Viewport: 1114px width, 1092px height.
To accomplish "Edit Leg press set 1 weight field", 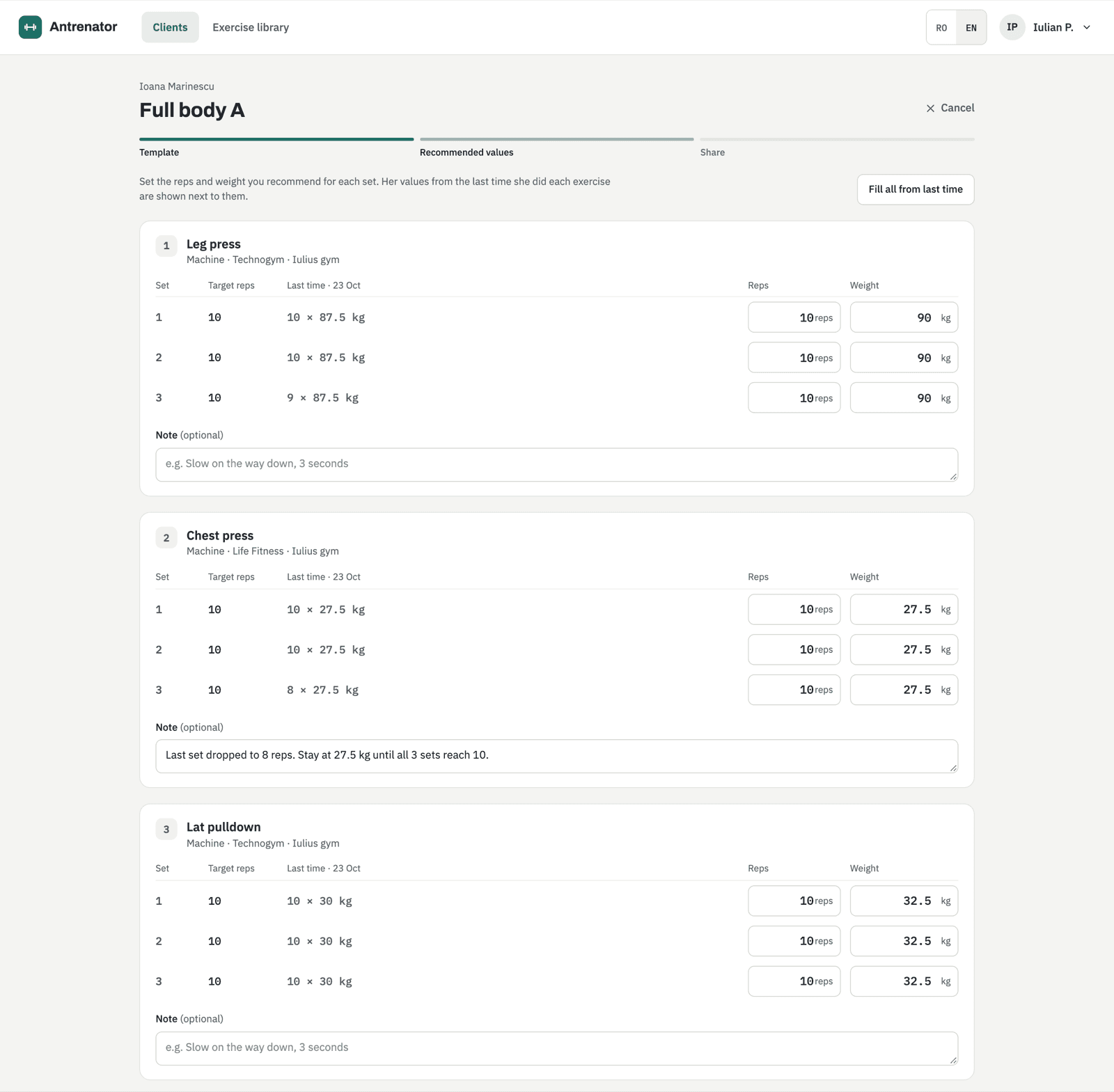I will (904, 317).
